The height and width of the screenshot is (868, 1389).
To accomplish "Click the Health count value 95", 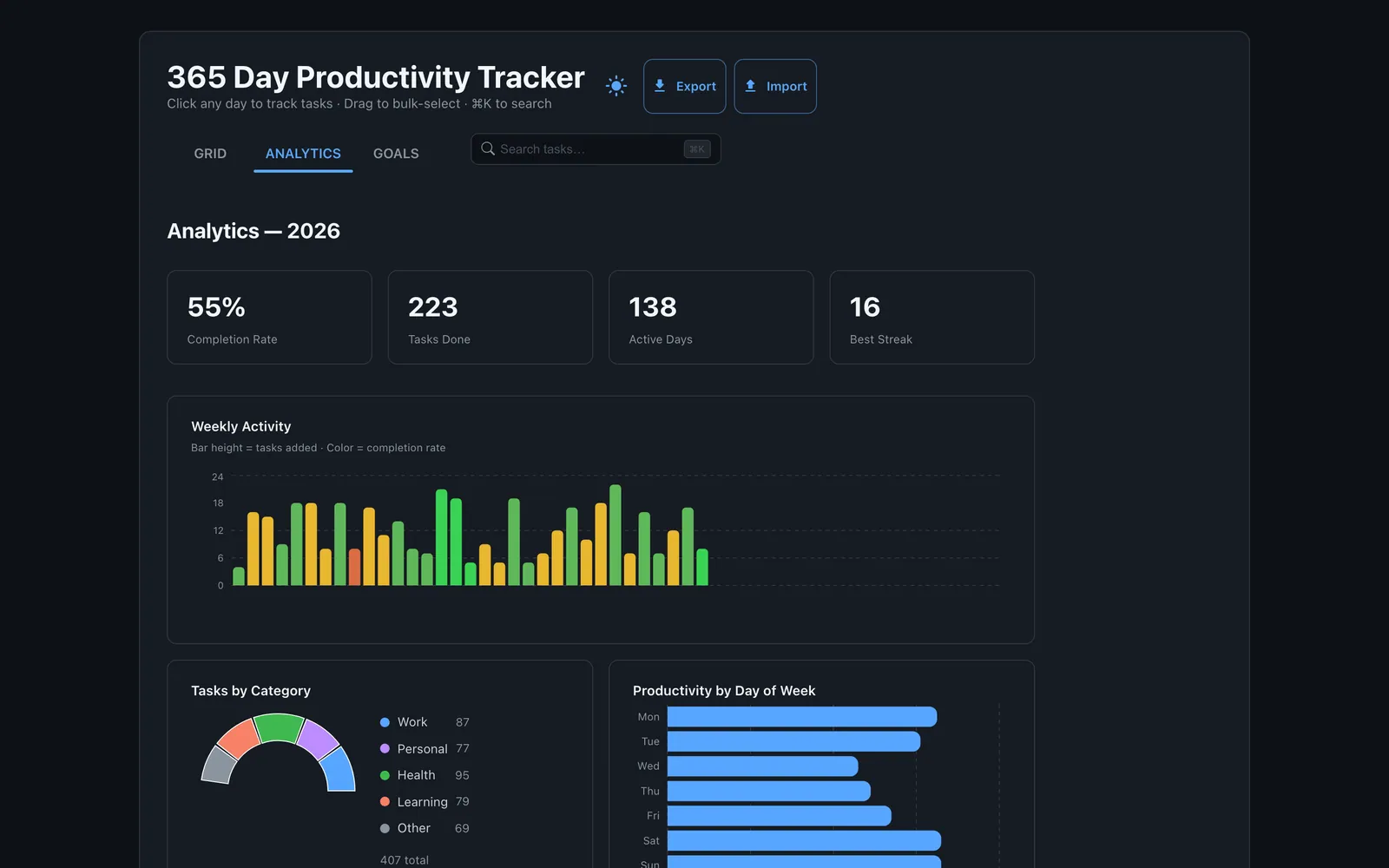I will click(462, 775).
